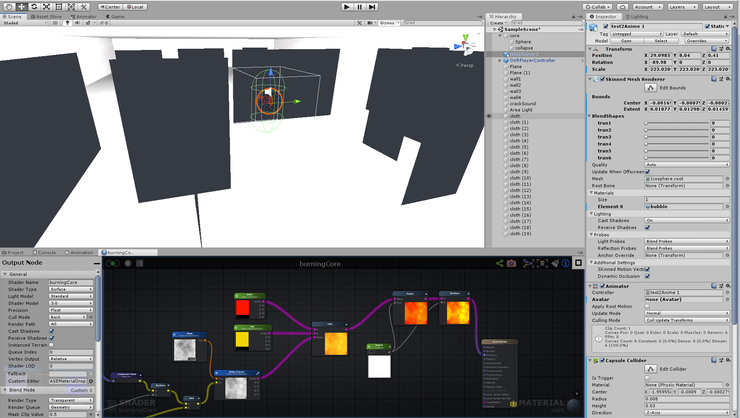Open the custom editor tools icon
Screen dimensions: 740x418
pos(84,7)
